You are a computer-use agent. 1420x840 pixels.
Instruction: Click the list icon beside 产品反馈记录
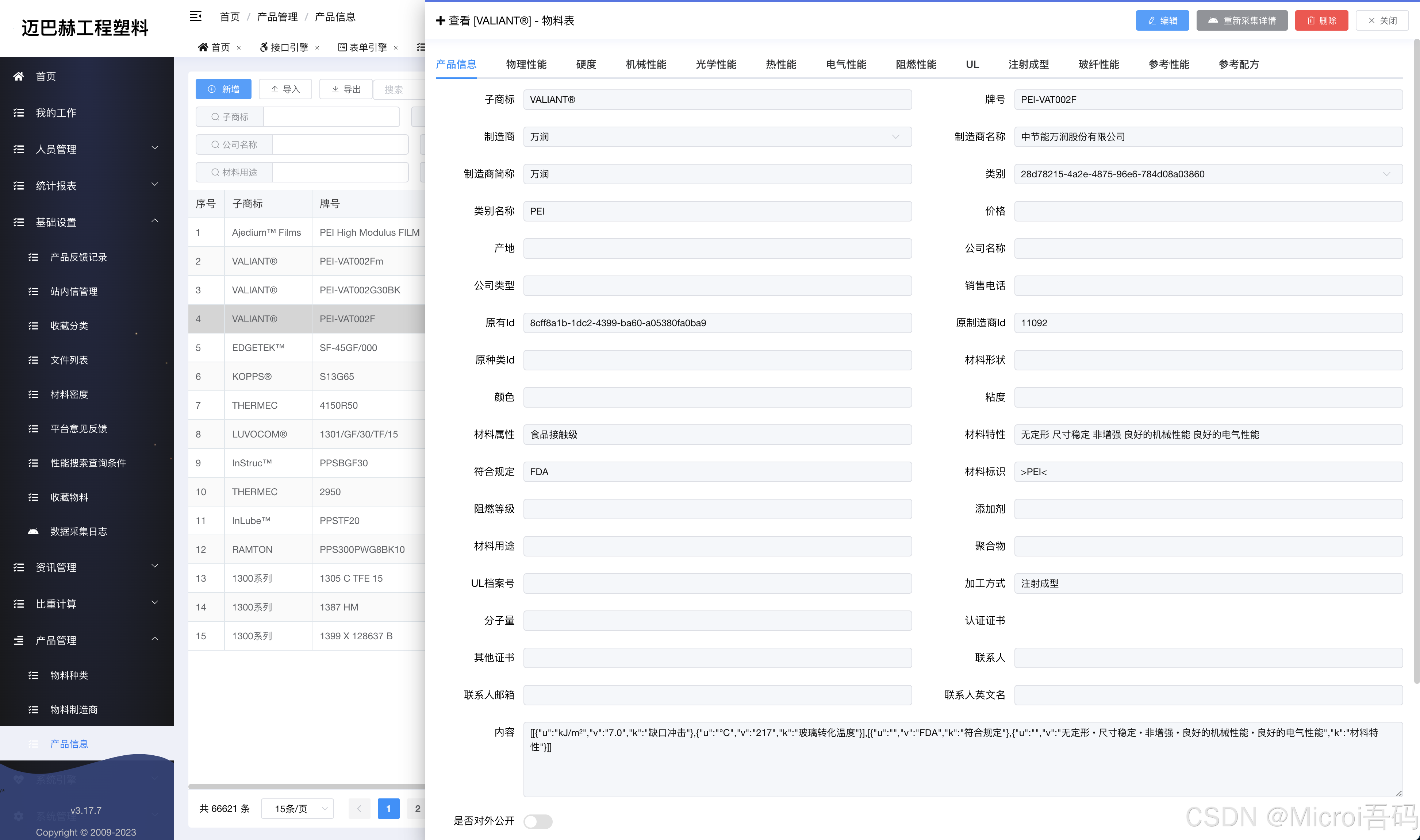[34, 257]
